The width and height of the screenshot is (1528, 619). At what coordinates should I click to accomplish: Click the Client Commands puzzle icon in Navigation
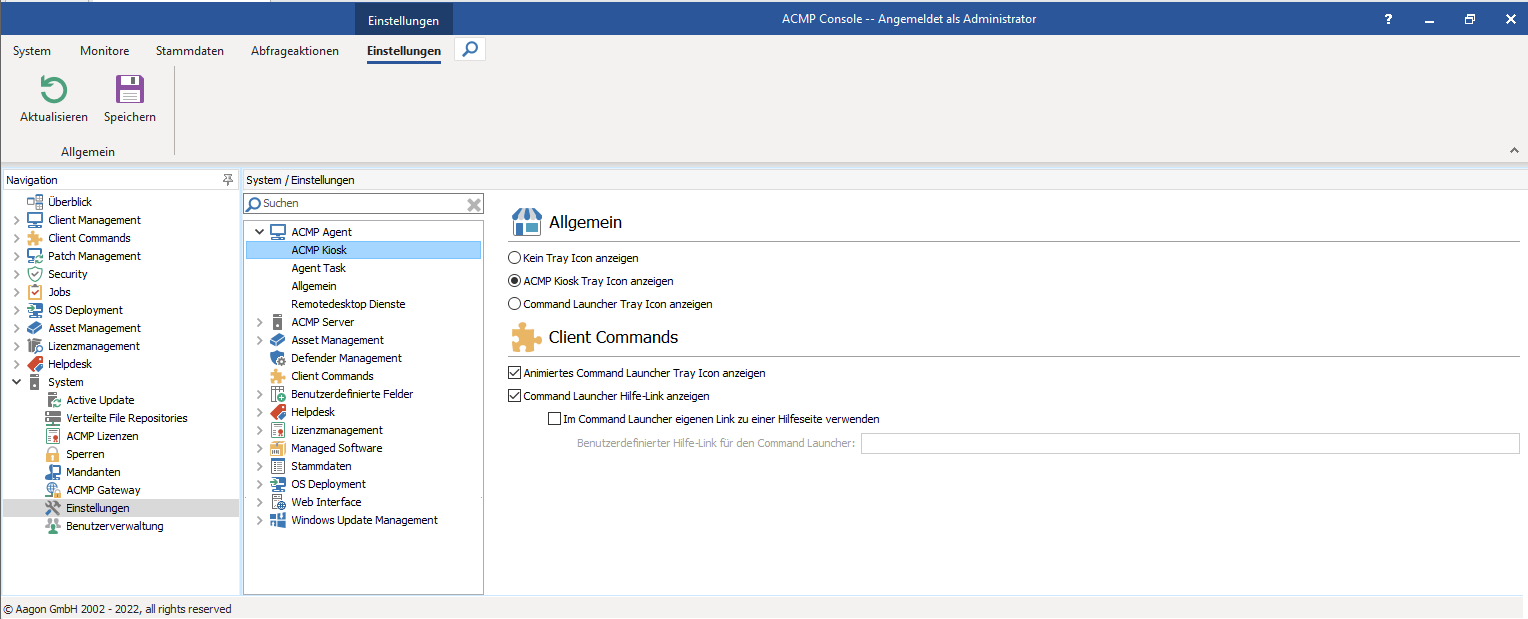(35, 238)
